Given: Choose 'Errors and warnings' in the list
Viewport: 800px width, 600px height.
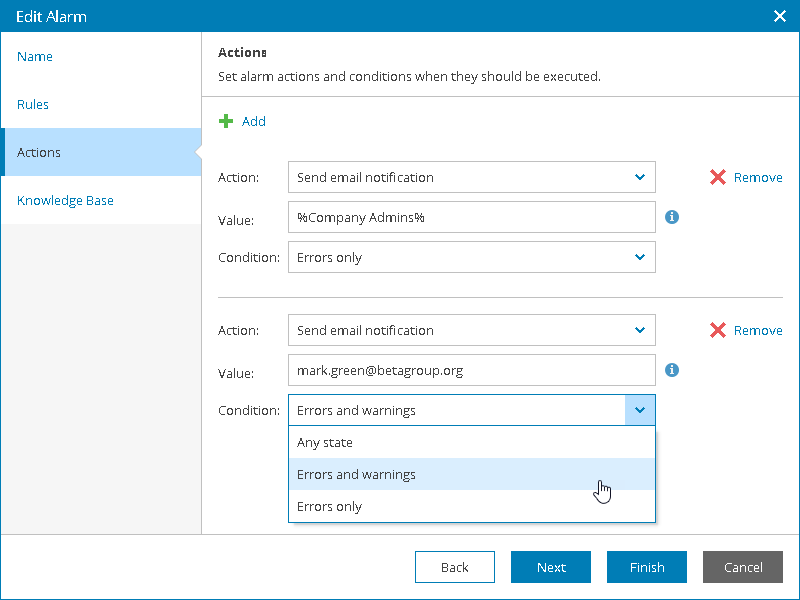Looking at the screenshot, I should click(x=471, y=474).
